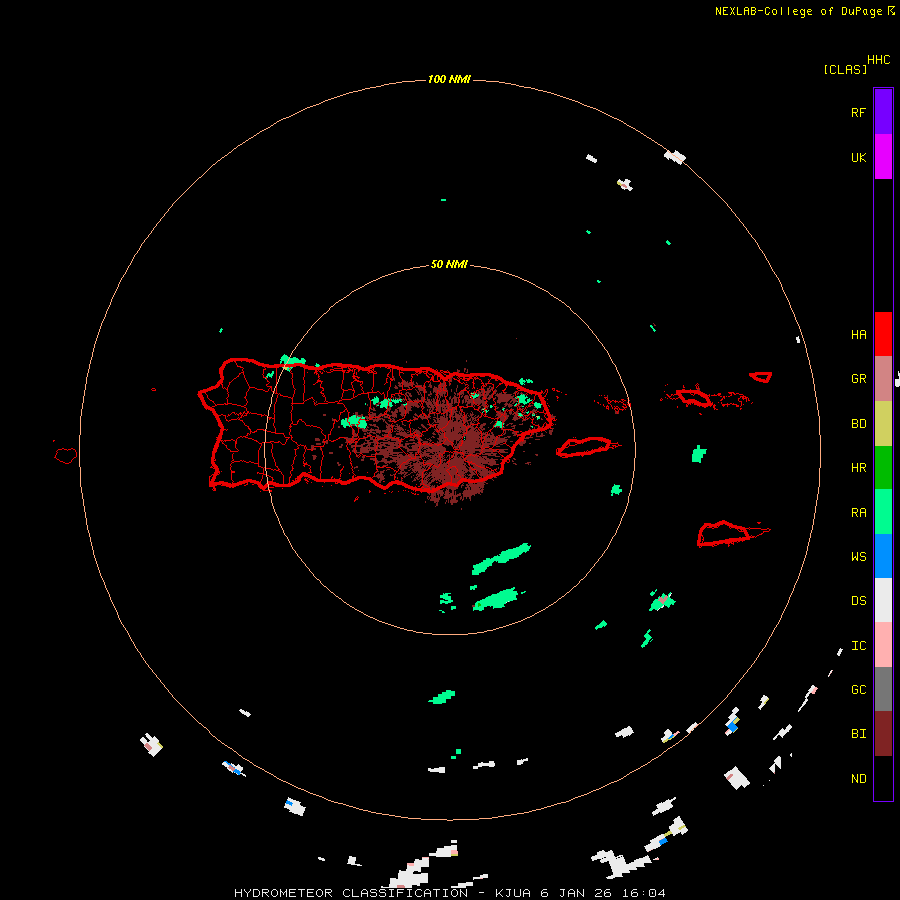This screenshot has width=900, height=900.
Task: Select the IC pink legend swatch
Action: (x=883, y=645)
